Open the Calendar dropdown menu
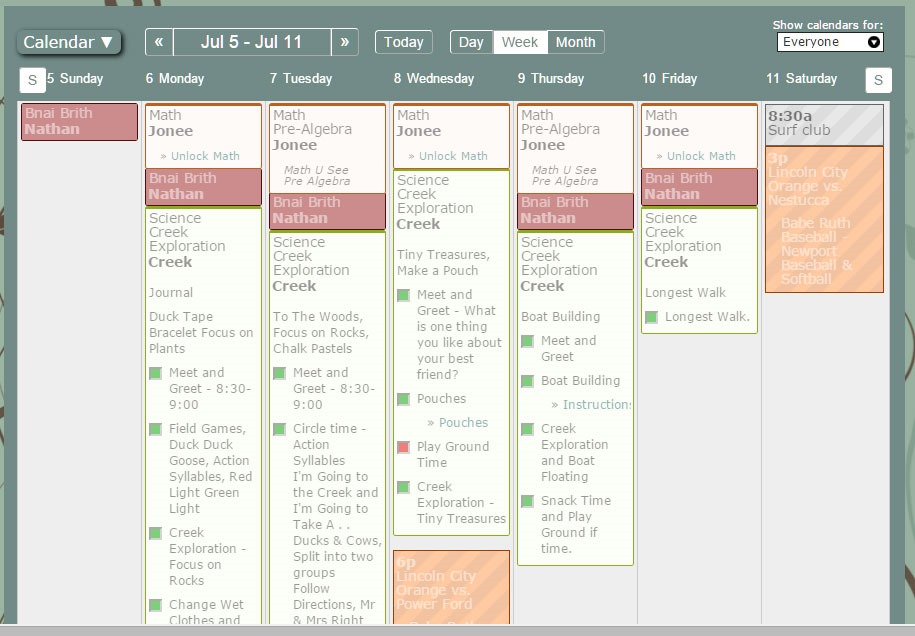This screenshot has height=636, width=915. (x=69, y=42)
